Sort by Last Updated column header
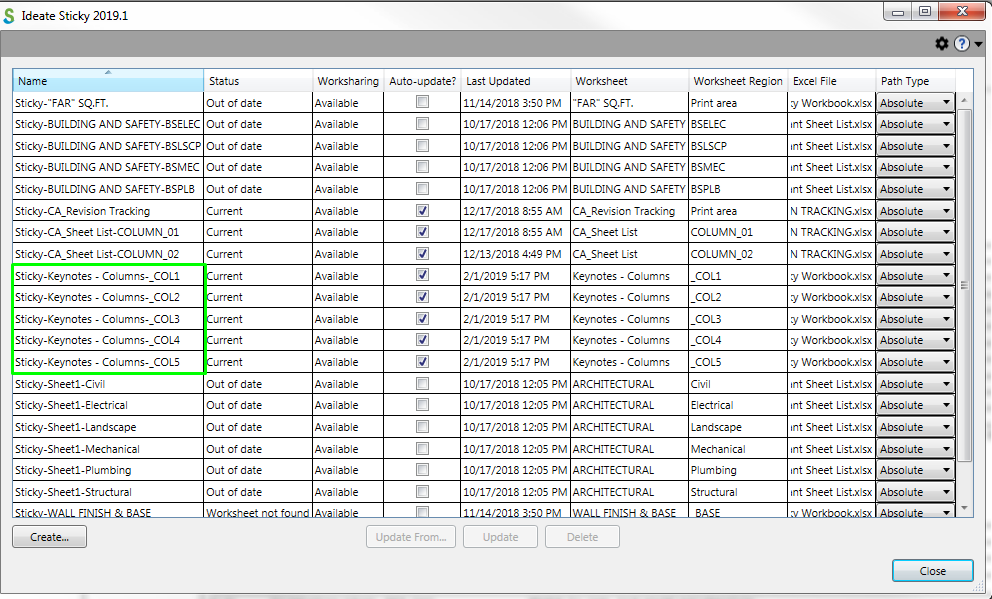This screenshot has width=992, height=599. tap(516, 80)
